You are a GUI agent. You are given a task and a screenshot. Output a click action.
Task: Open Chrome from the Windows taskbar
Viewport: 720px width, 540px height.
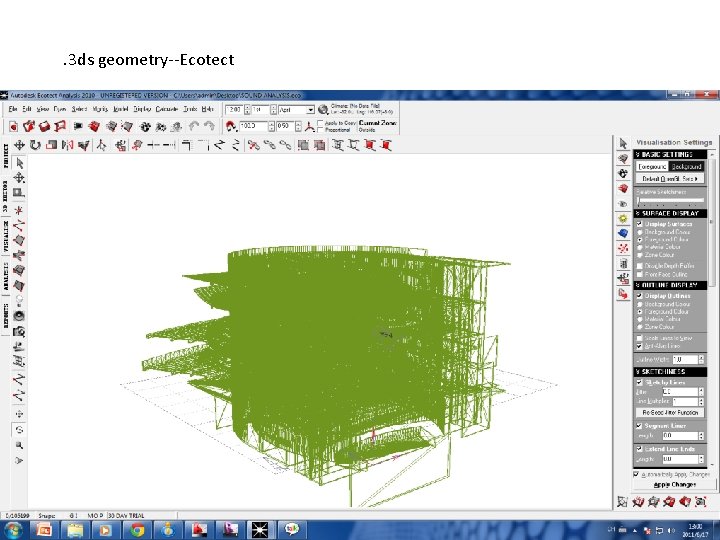pos(136,530)
